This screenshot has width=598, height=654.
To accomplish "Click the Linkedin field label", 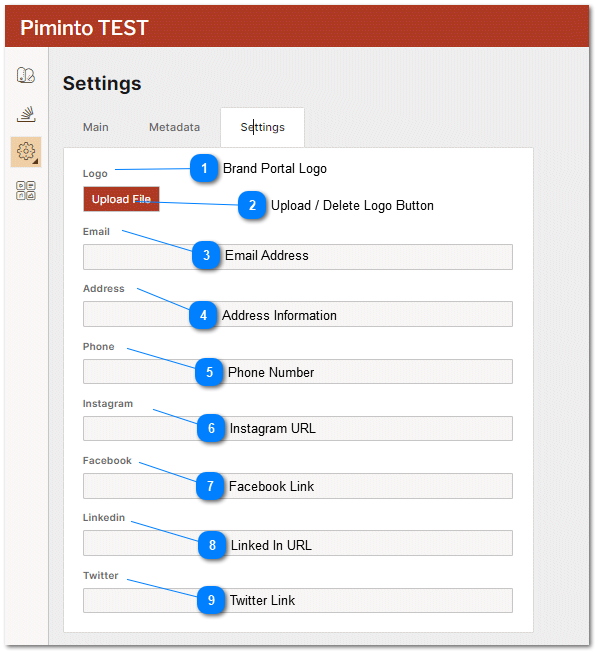I will point(104,518).
